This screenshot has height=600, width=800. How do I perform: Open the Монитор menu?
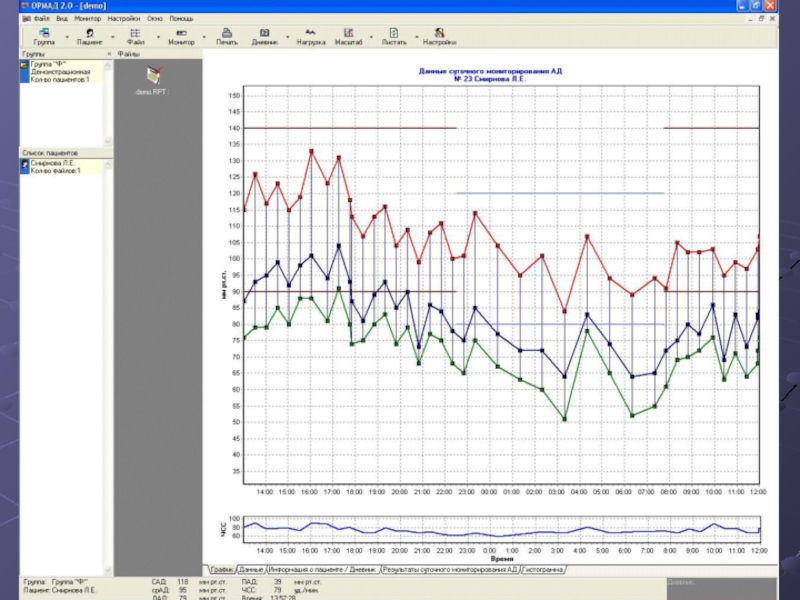coord(87,19)
